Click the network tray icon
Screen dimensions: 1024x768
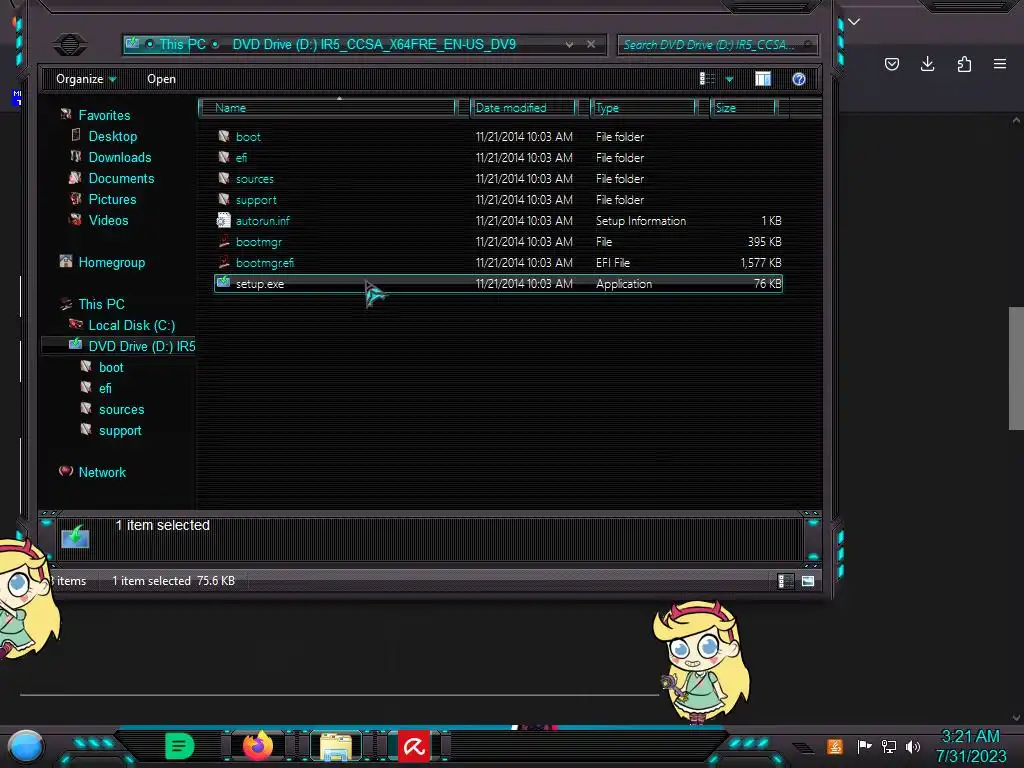[x=889, y=746]
